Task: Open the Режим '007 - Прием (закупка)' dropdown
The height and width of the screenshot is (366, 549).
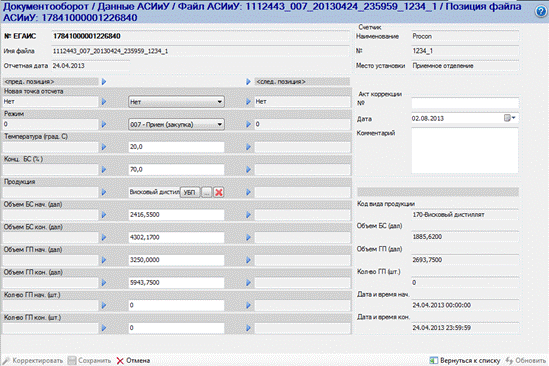Action: (x=176, y=124)
